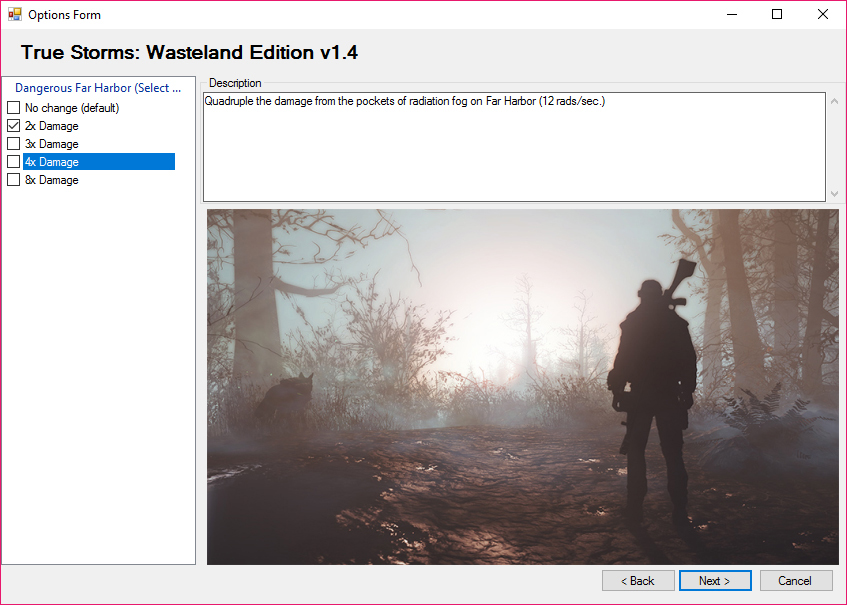Click inside the Description text box

514,147
